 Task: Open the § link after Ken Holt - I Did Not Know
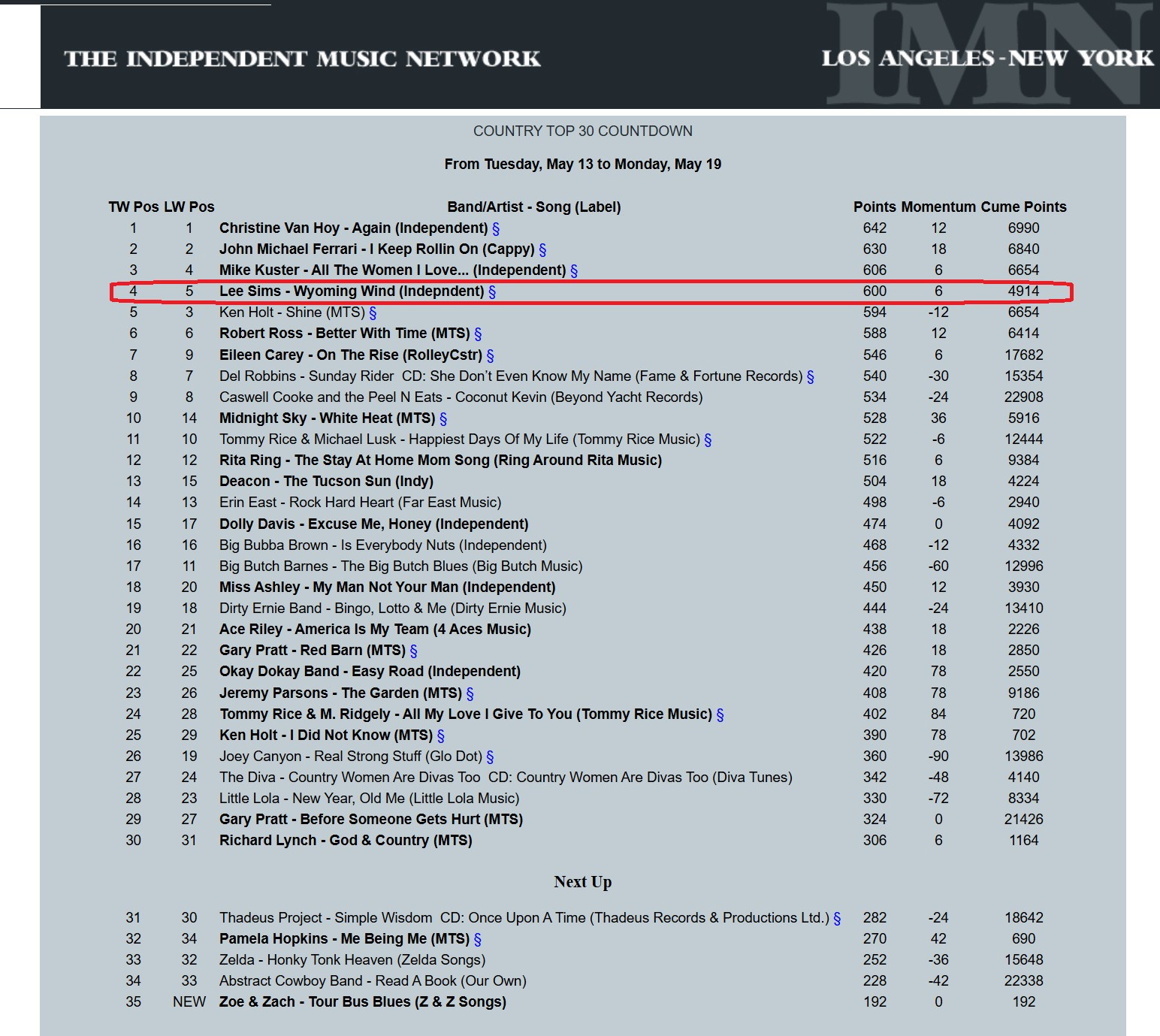441,735
